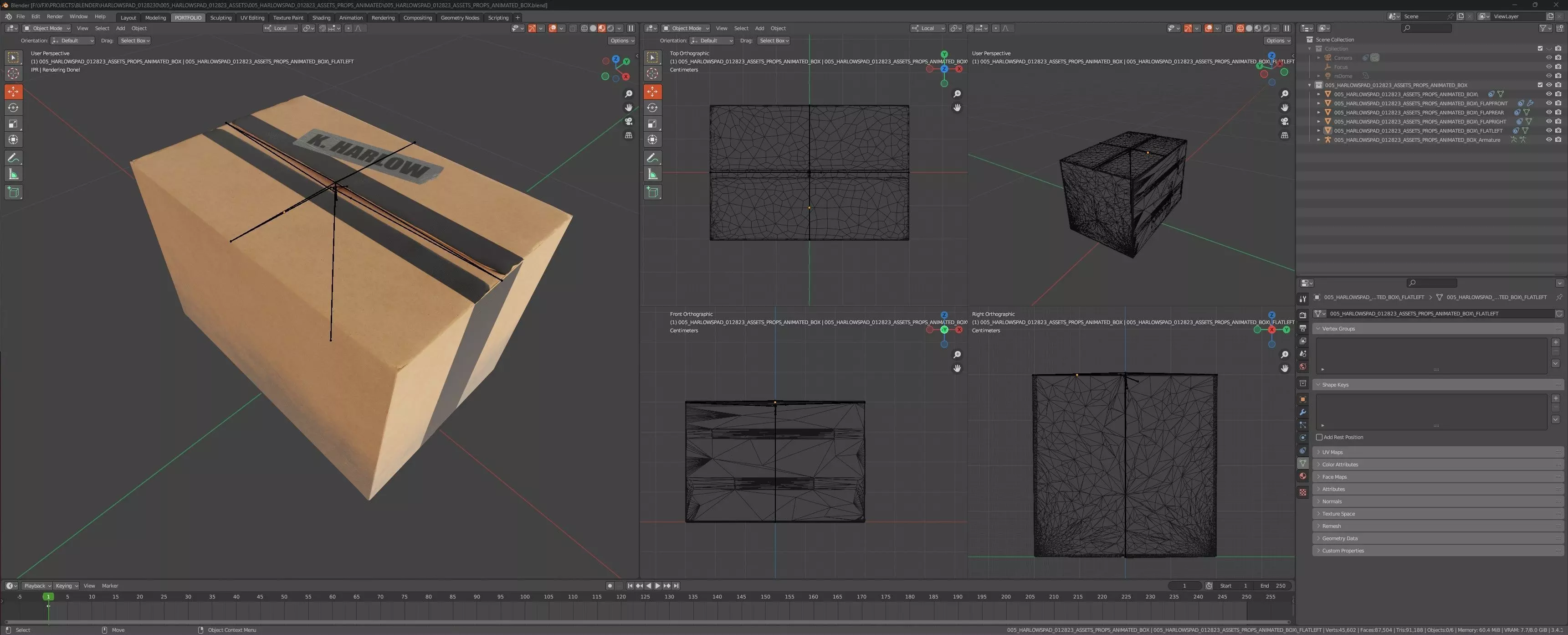Open the Keying menu in timeline
The image size is (1568, 635).
67,586
